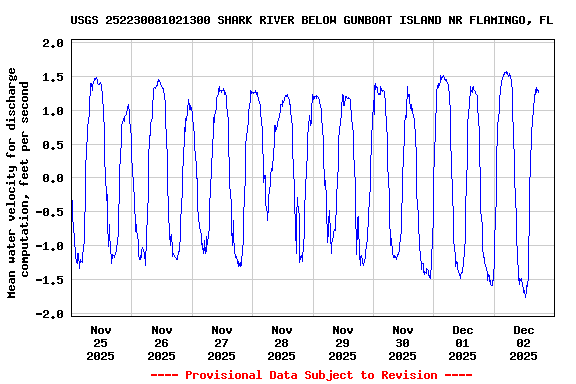Click the Nov 25 2025 date label
Screen dimensions: 576x384
(x=100, y=343)
